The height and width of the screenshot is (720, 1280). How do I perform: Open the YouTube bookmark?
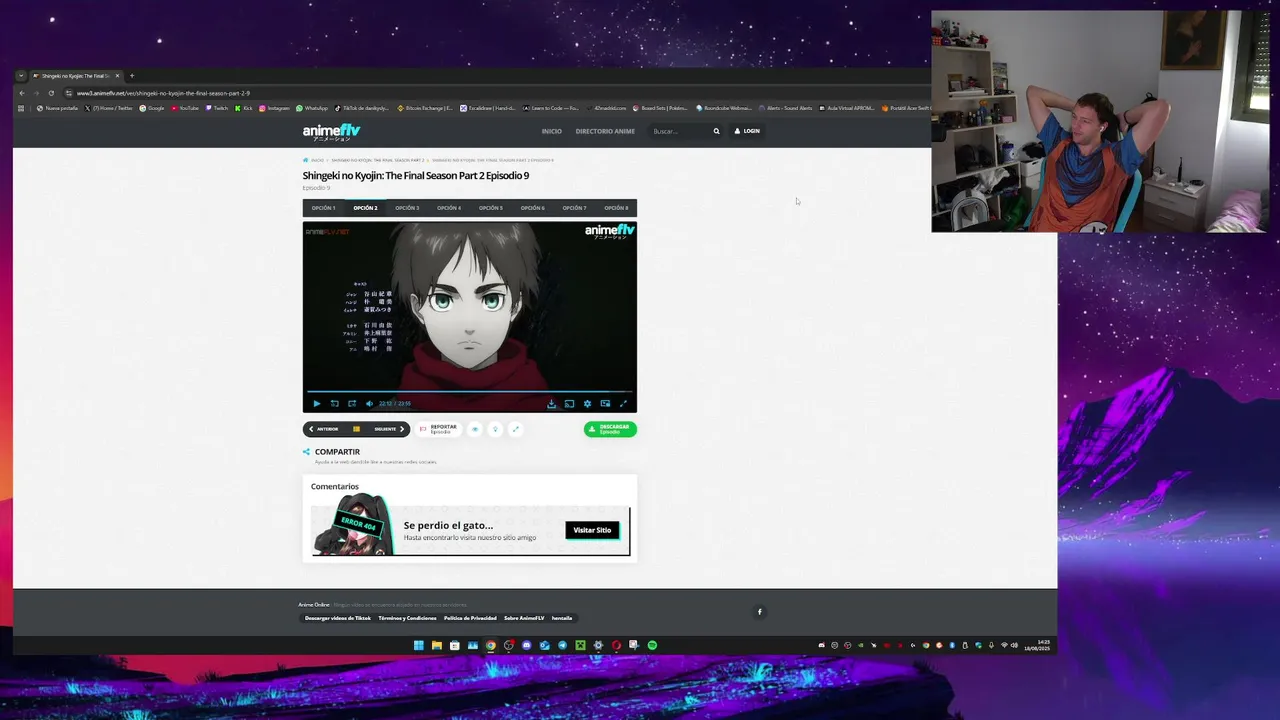click(x=185, y=108)
